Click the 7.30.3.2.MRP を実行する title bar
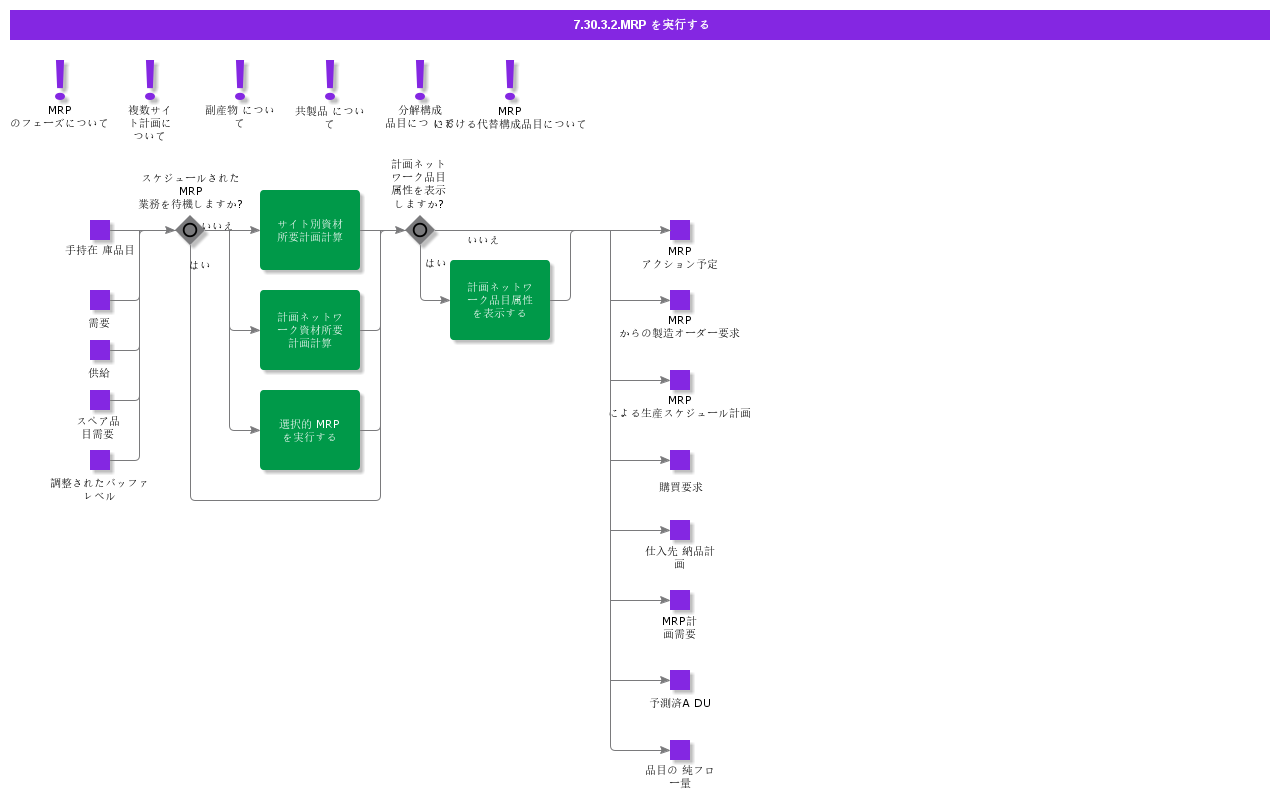Screen dimensions: 1280x800 [x=640, y=25]
